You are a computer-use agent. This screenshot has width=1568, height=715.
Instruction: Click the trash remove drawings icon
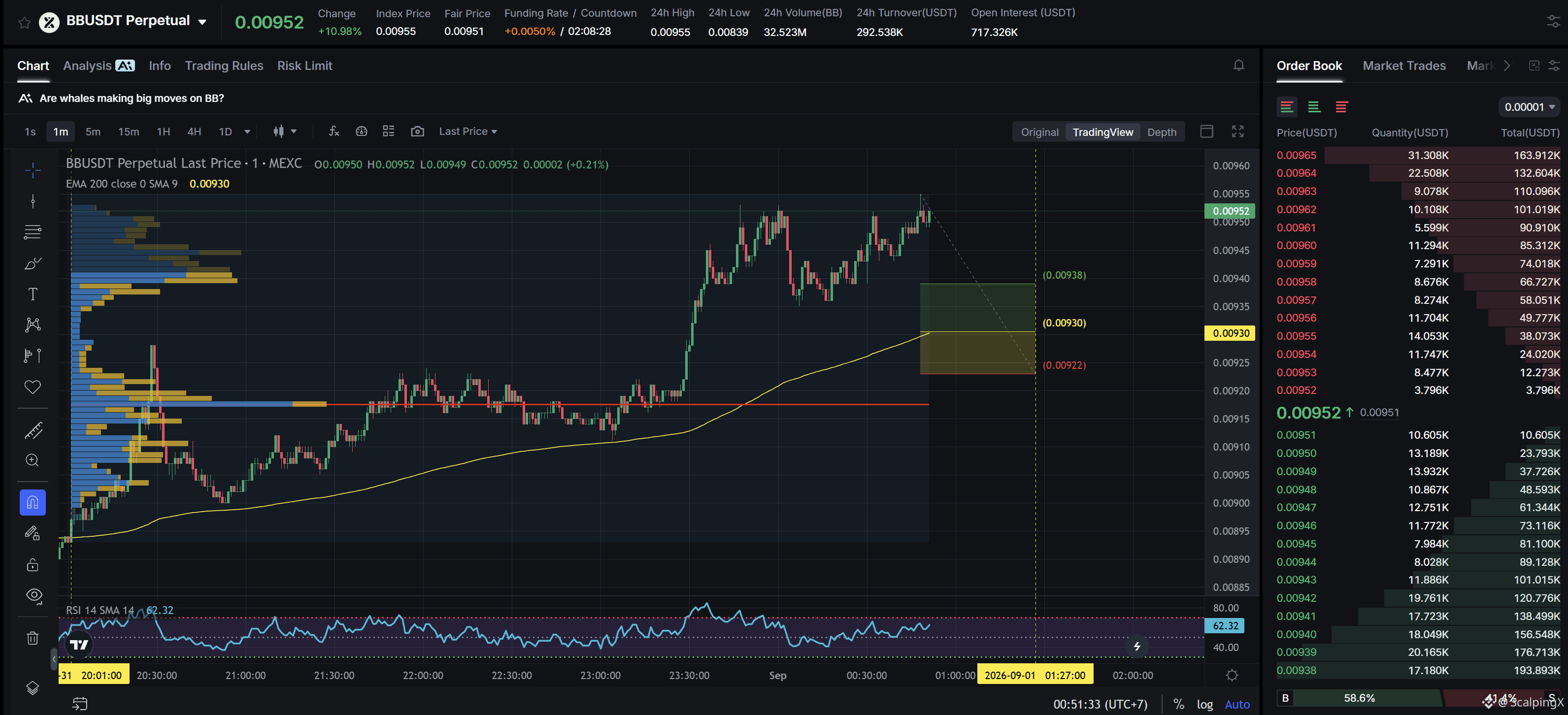pyautogui.click(x=33, y=637)
